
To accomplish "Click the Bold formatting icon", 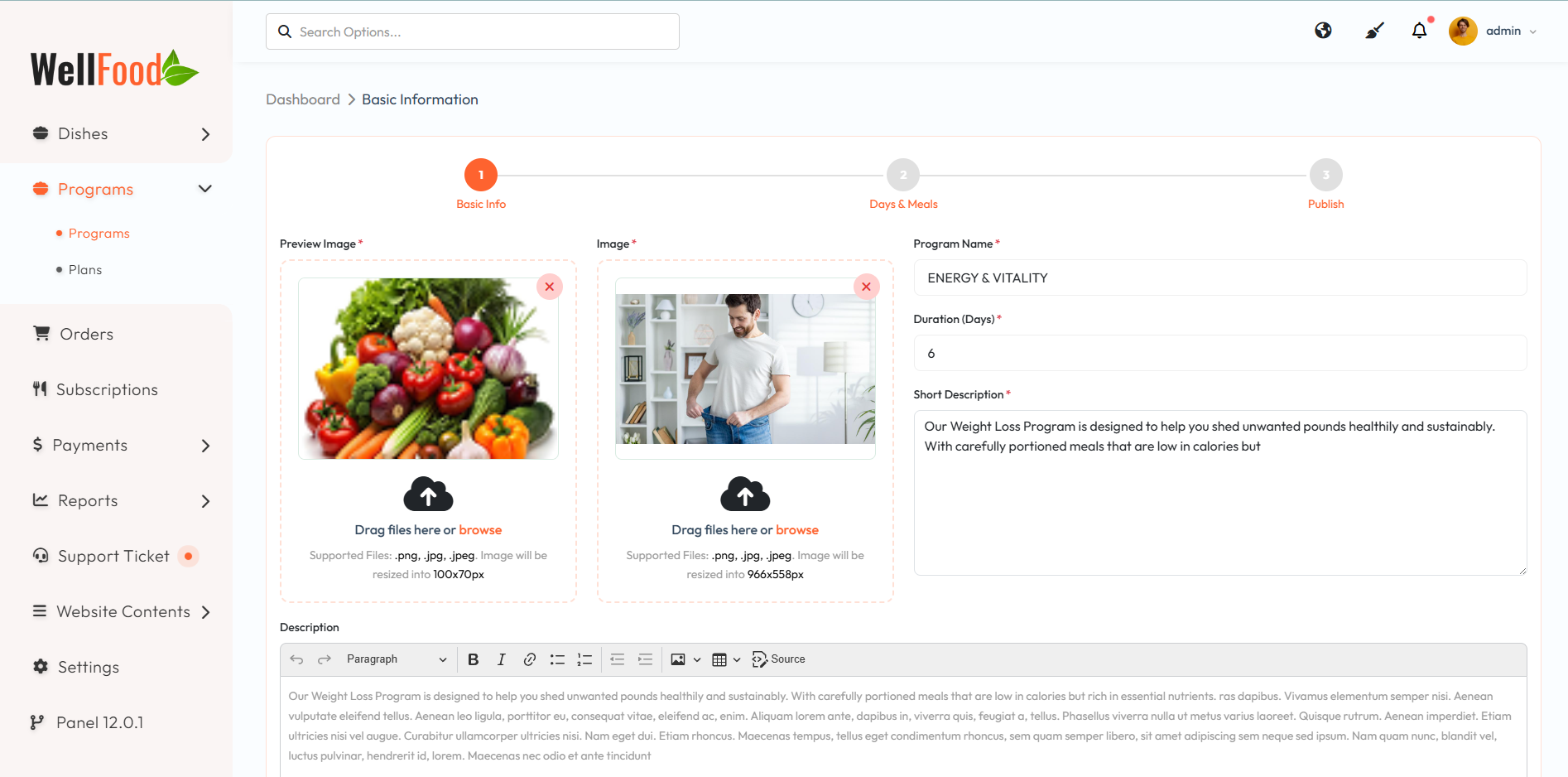I will tap(474, 659).
